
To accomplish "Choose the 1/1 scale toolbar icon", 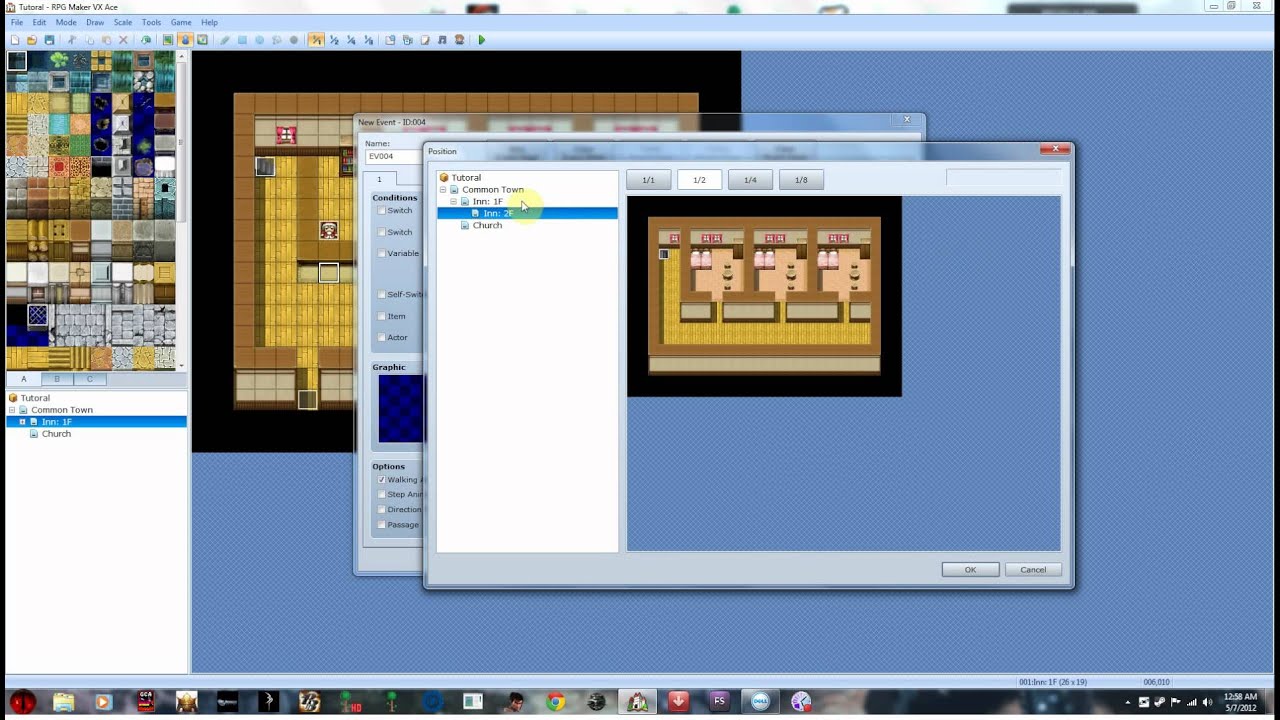I will click(316, 40).
